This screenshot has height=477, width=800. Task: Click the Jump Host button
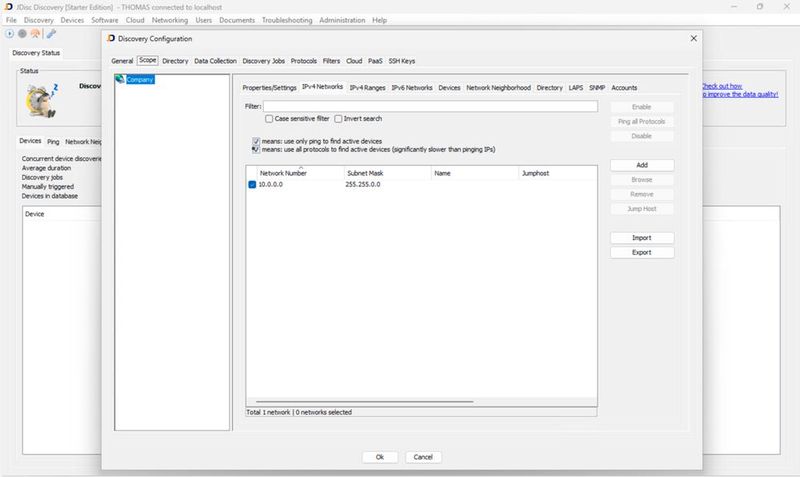642,209
